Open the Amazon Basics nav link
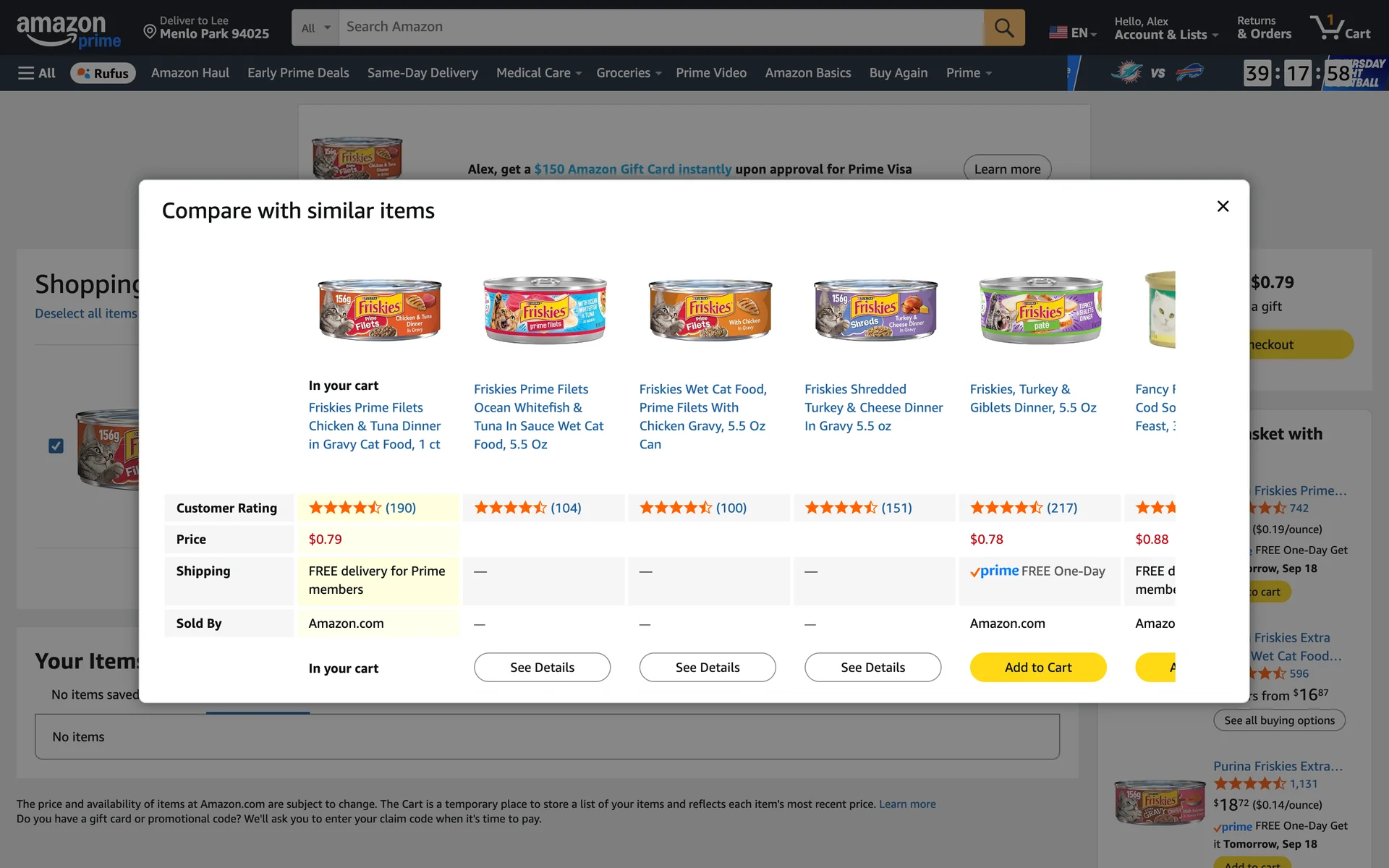The height and width of the screenshot is (868, 1389). point(807,73)
